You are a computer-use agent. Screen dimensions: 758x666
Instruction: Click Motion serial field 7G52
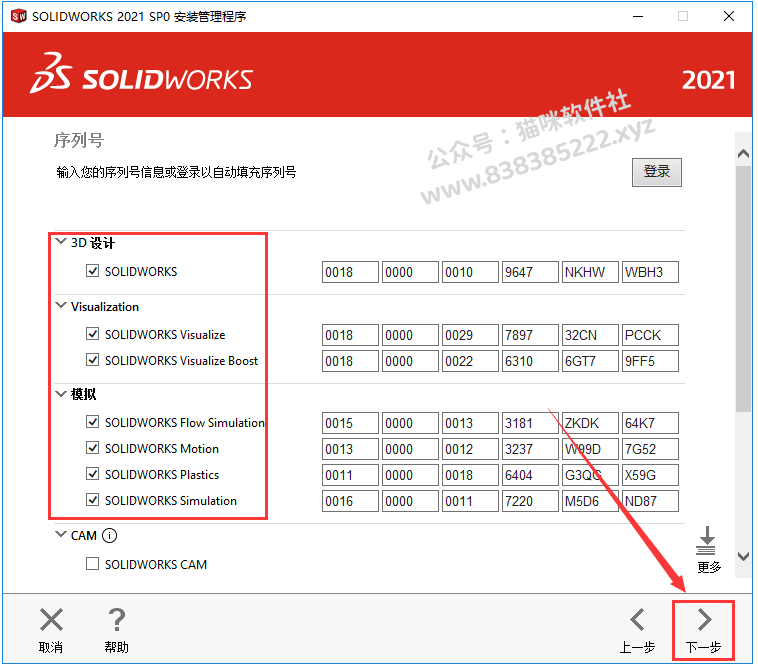pos(651,449)
